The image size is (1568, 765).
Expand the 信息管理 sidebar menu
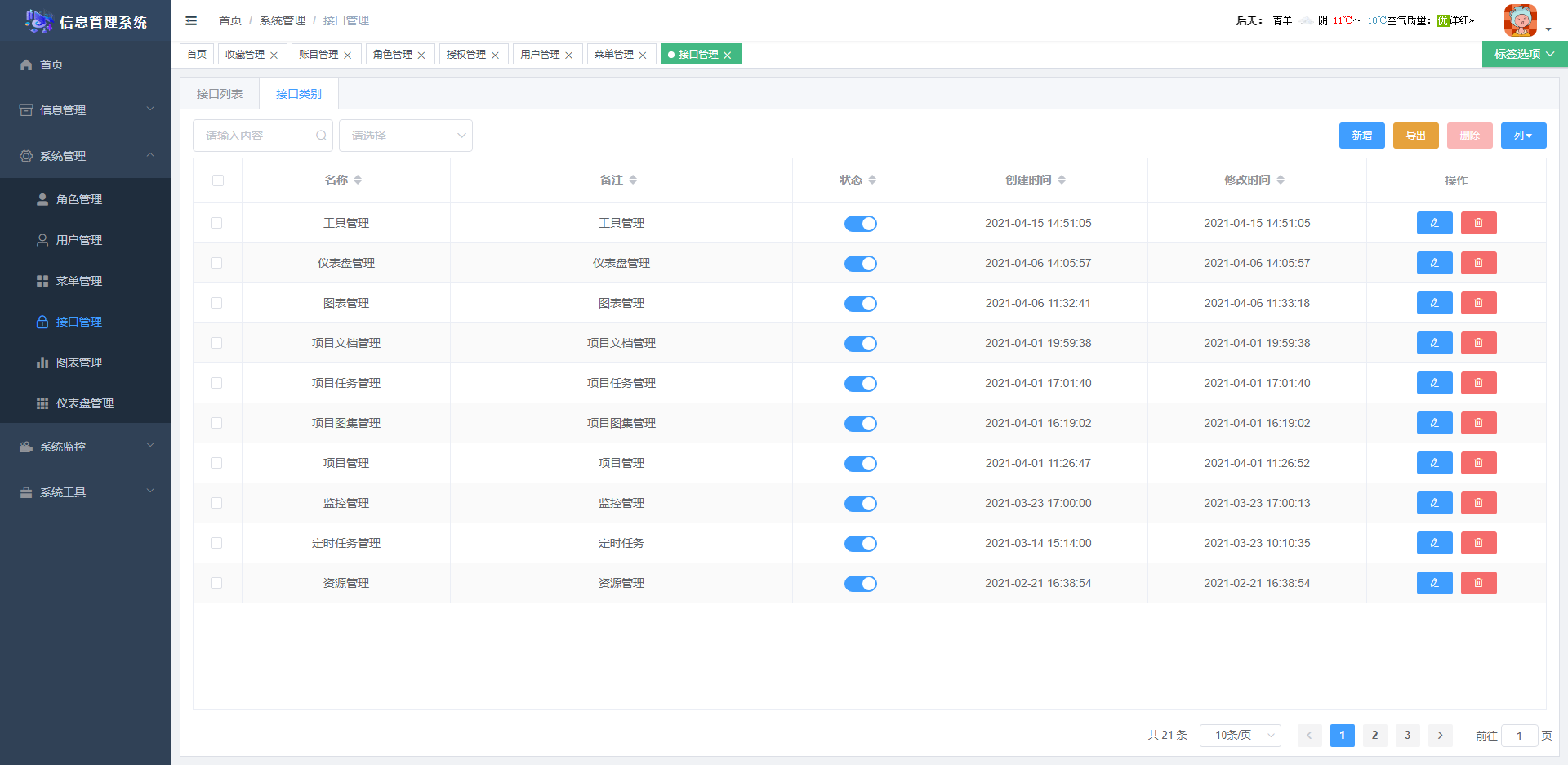coord(86,109)
